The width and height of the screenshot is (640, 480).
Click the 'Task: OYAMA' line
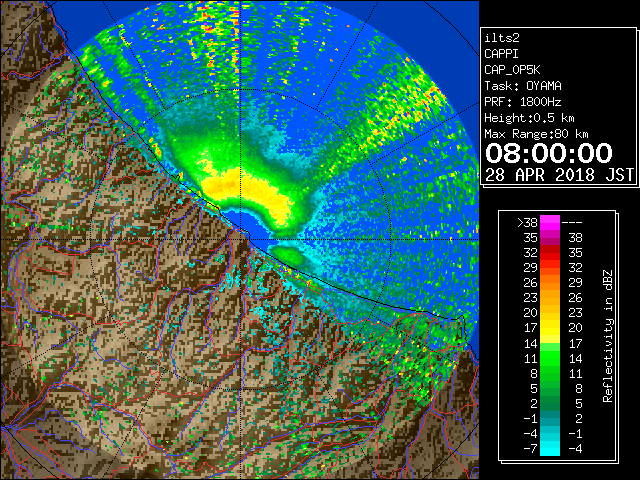pyautogui.click(x=523, y=86)
